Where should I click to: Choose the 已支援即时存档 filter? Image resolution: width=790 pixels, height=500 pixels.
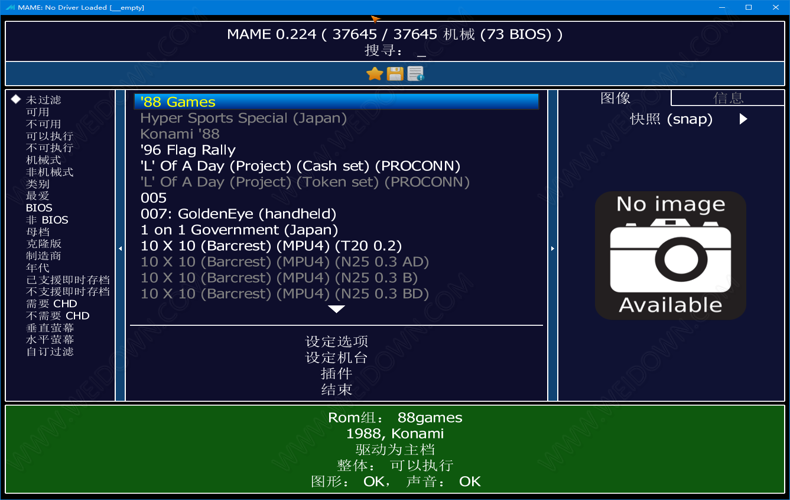(68, 280)
